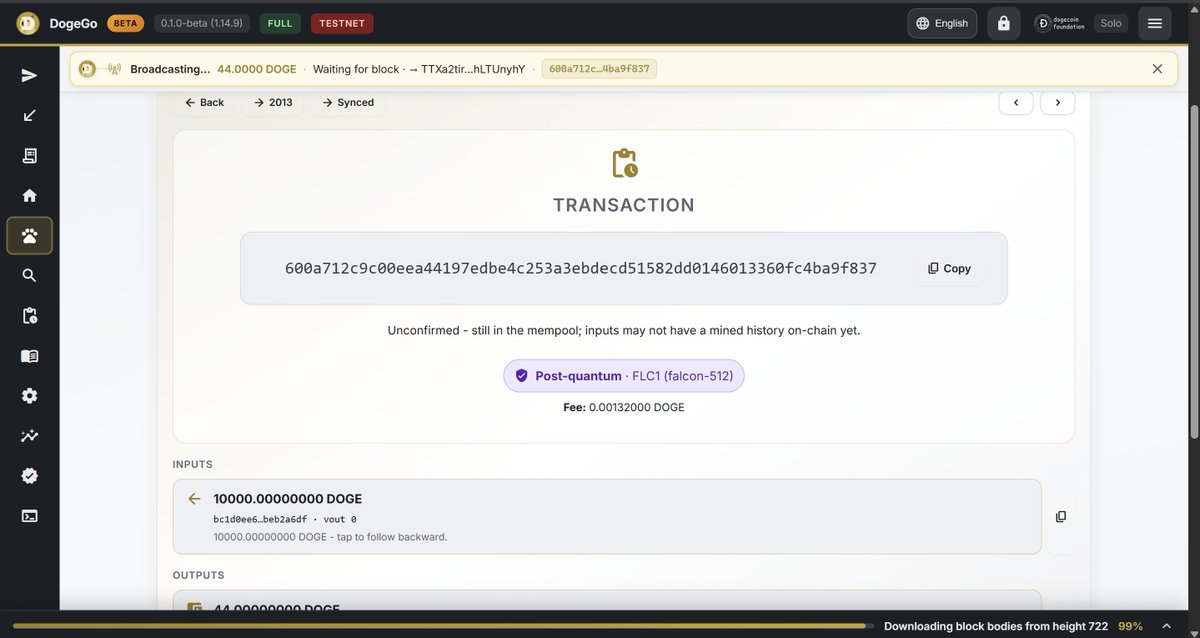Click the 2013 block button
This screenshot has width=1200, height=638.
pyautogui.click(x=272, y=102)
